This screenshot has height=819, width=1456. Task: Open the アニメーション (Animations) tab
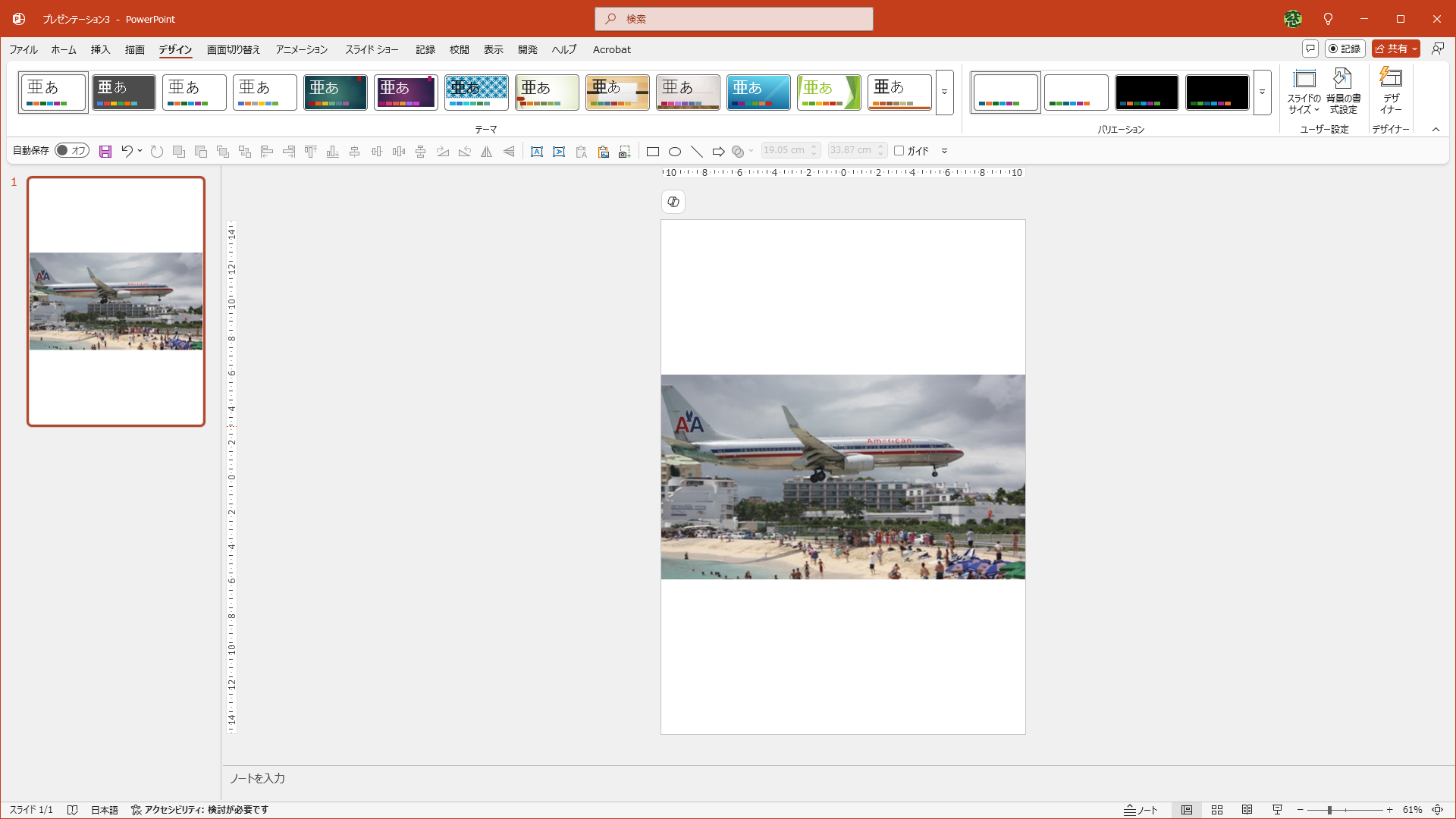click(301, 49)
